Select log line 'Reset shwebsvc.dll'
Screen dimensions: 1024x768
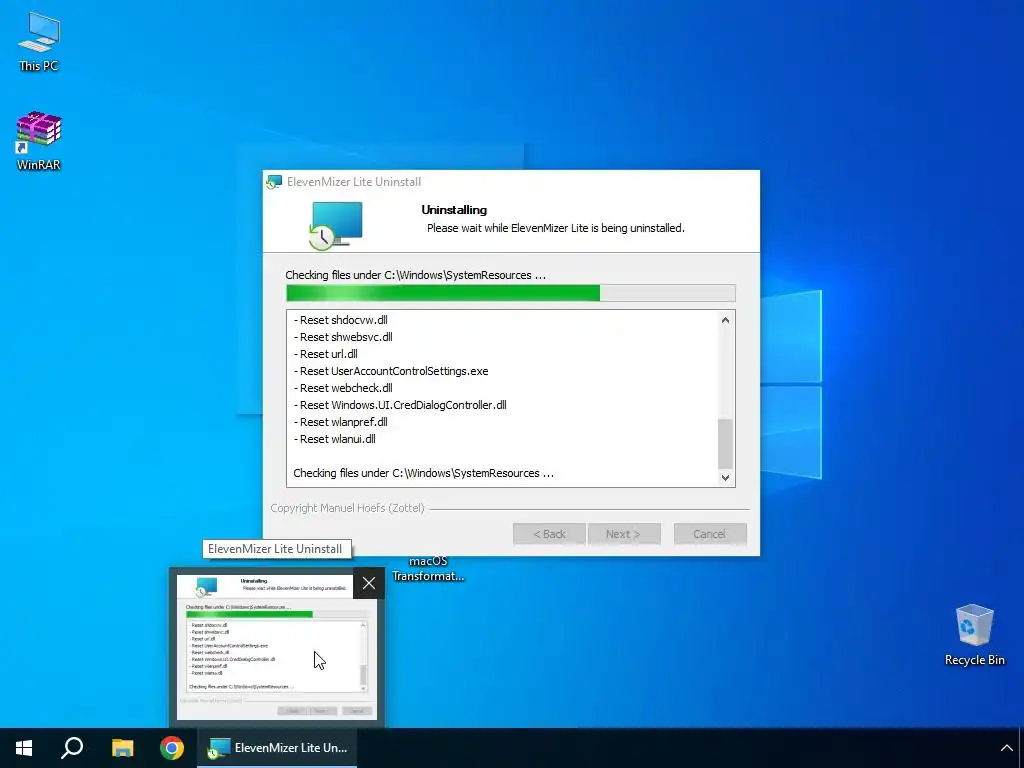point(343,337)
